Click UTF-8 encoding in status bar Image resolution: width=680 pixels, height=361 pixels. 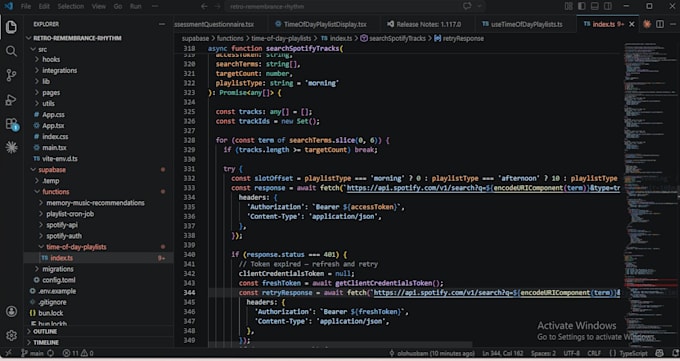click(572, 353)
